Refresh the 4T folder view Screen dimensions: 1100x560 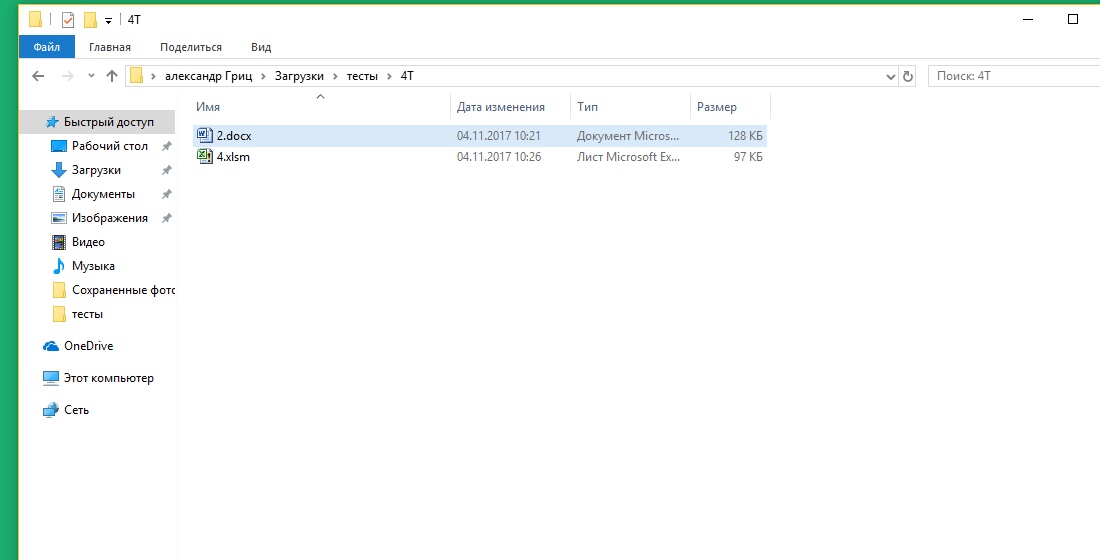coord(908,76)
